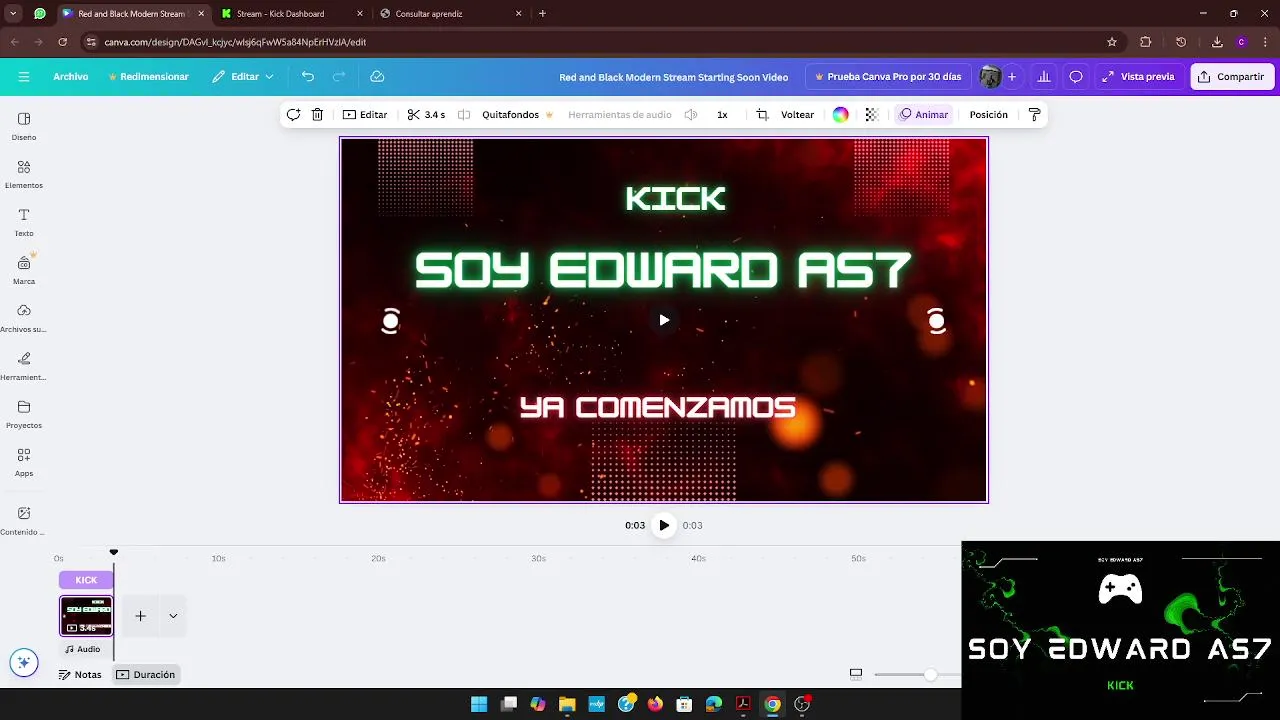The image size is (1280, 720).
Task: Click the copy style paint roller icon
Action: (x=1035, y=115)
